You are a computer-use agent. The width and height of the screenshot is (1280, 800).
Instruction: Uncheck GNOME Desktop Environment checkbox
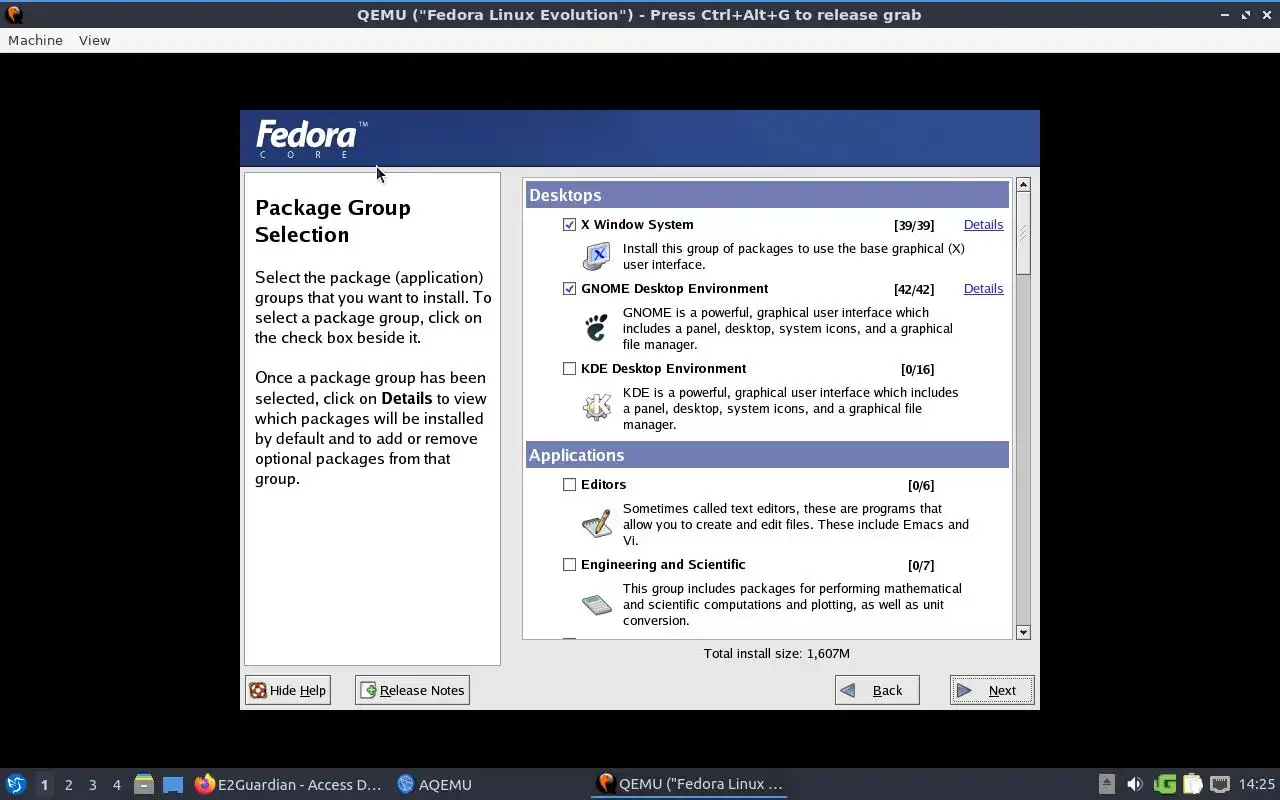point(569,289)
